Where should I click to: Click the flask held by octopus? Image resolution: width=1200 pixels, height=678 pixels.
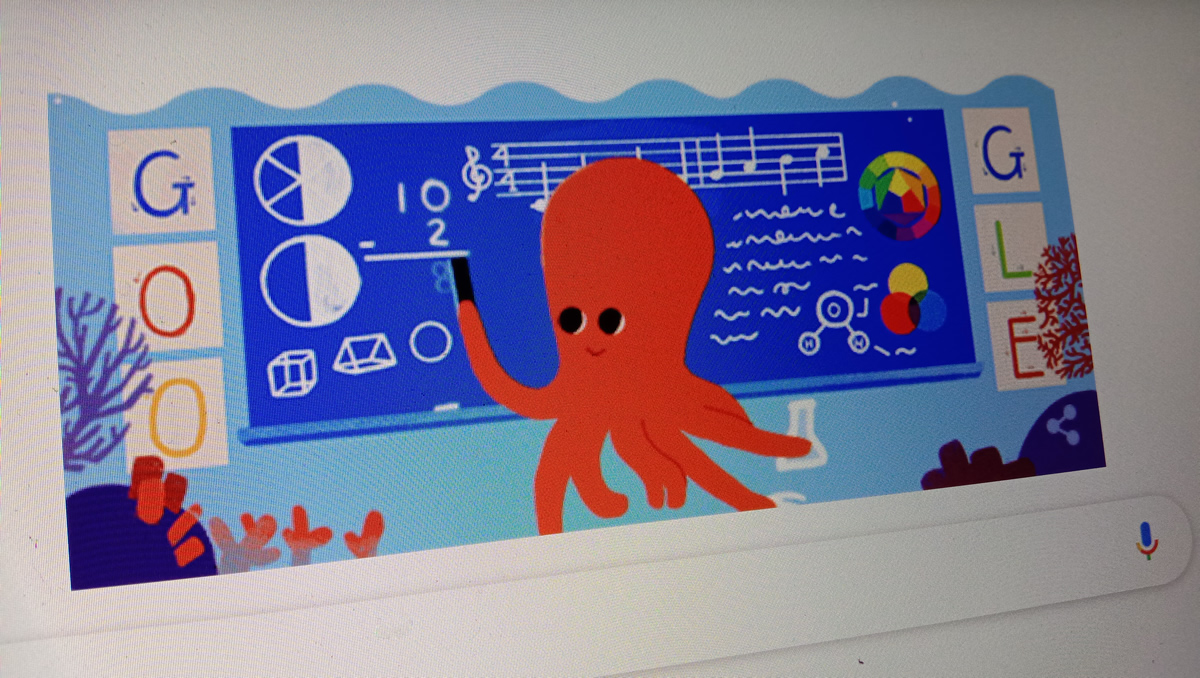808,432
